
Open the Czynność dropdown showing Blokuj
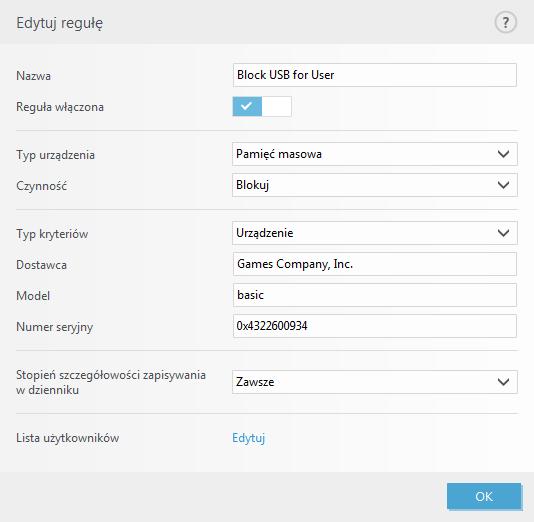[375, 185]
